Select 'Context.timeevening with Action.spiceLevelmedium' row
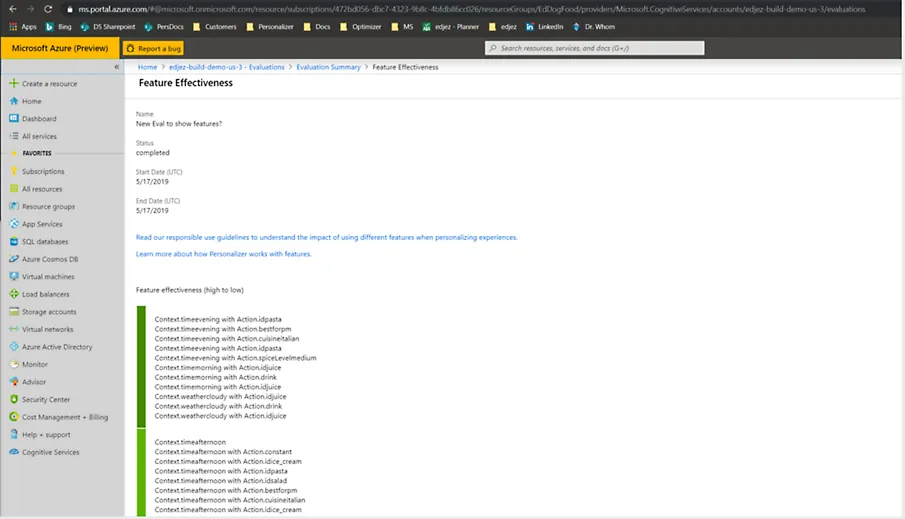Image resolution: width=905 pixels, height=519 pixels. click(235, 358)
